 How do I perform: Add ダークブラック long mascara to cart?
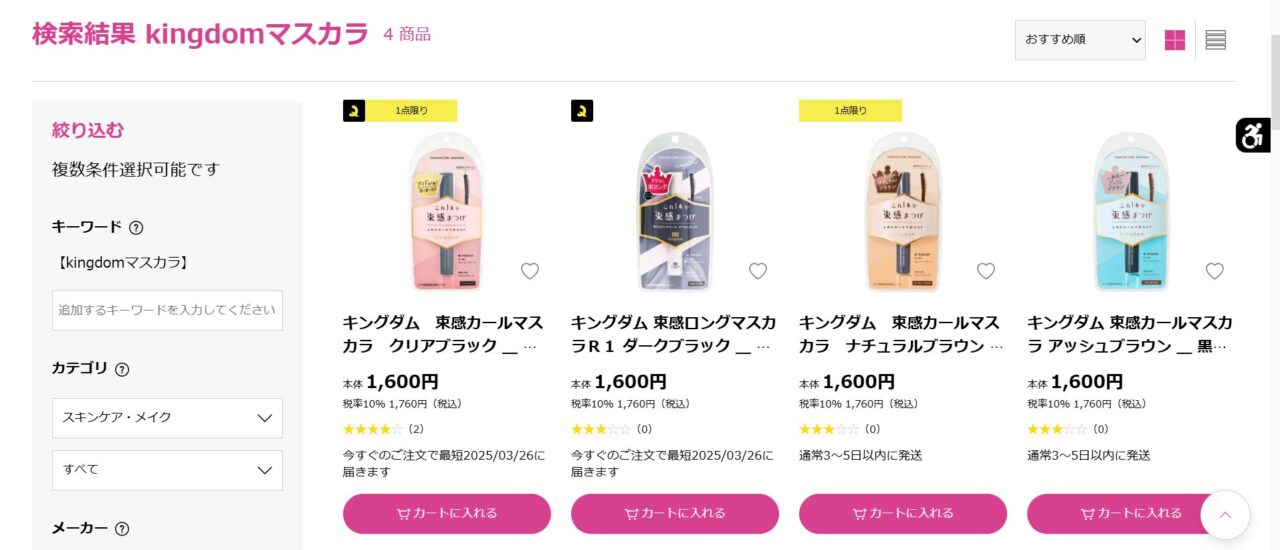(675, 514)
